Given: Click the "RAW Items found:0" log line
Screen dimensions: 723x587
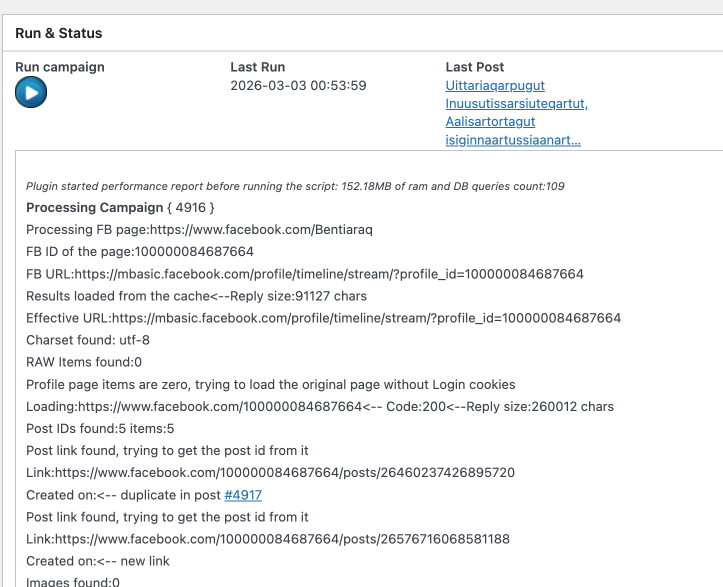Looking at the screenshot, I should click(x=84, y=362).
